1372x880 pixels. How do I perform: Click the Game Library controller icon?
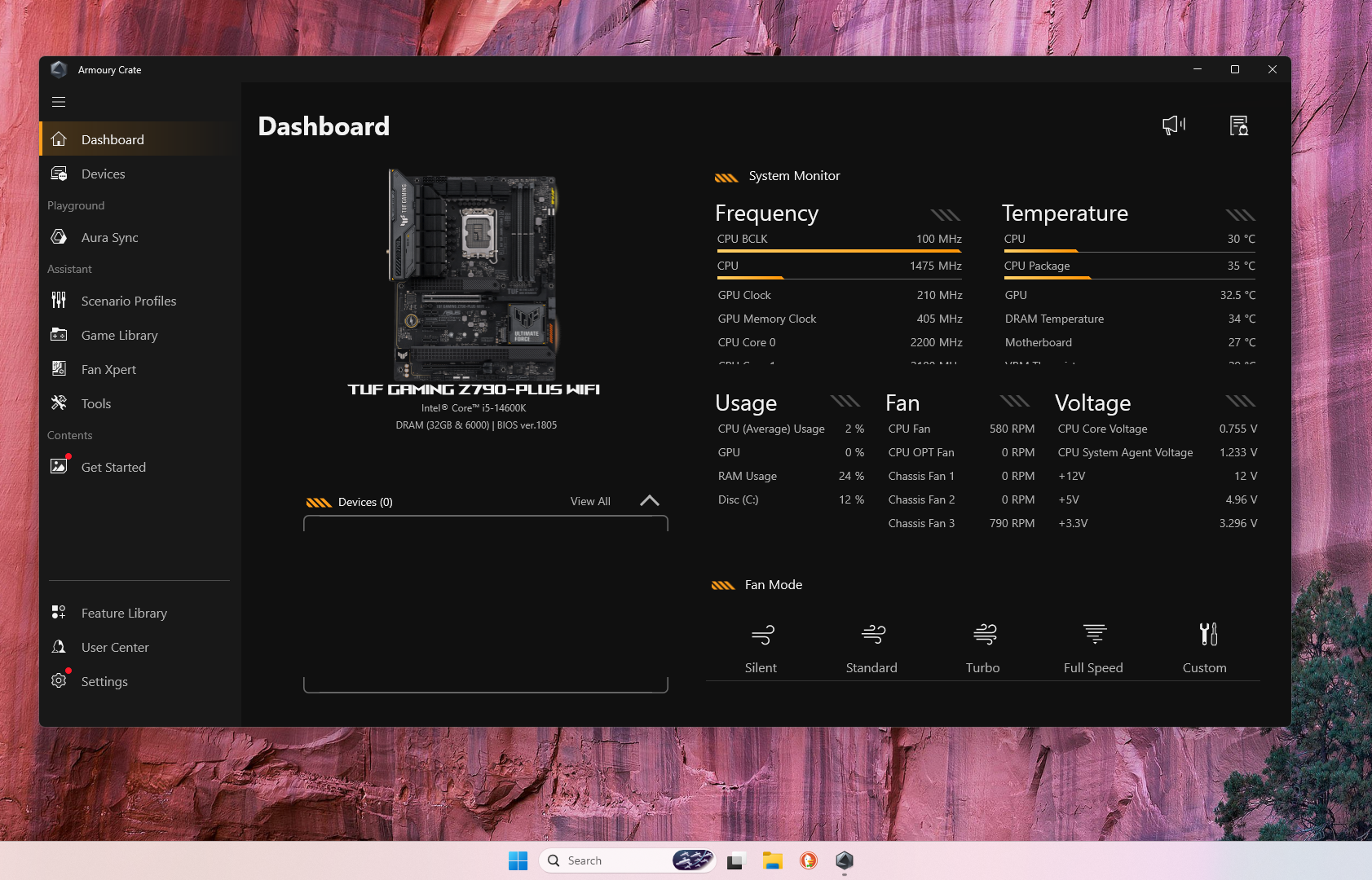coord(59,335)
